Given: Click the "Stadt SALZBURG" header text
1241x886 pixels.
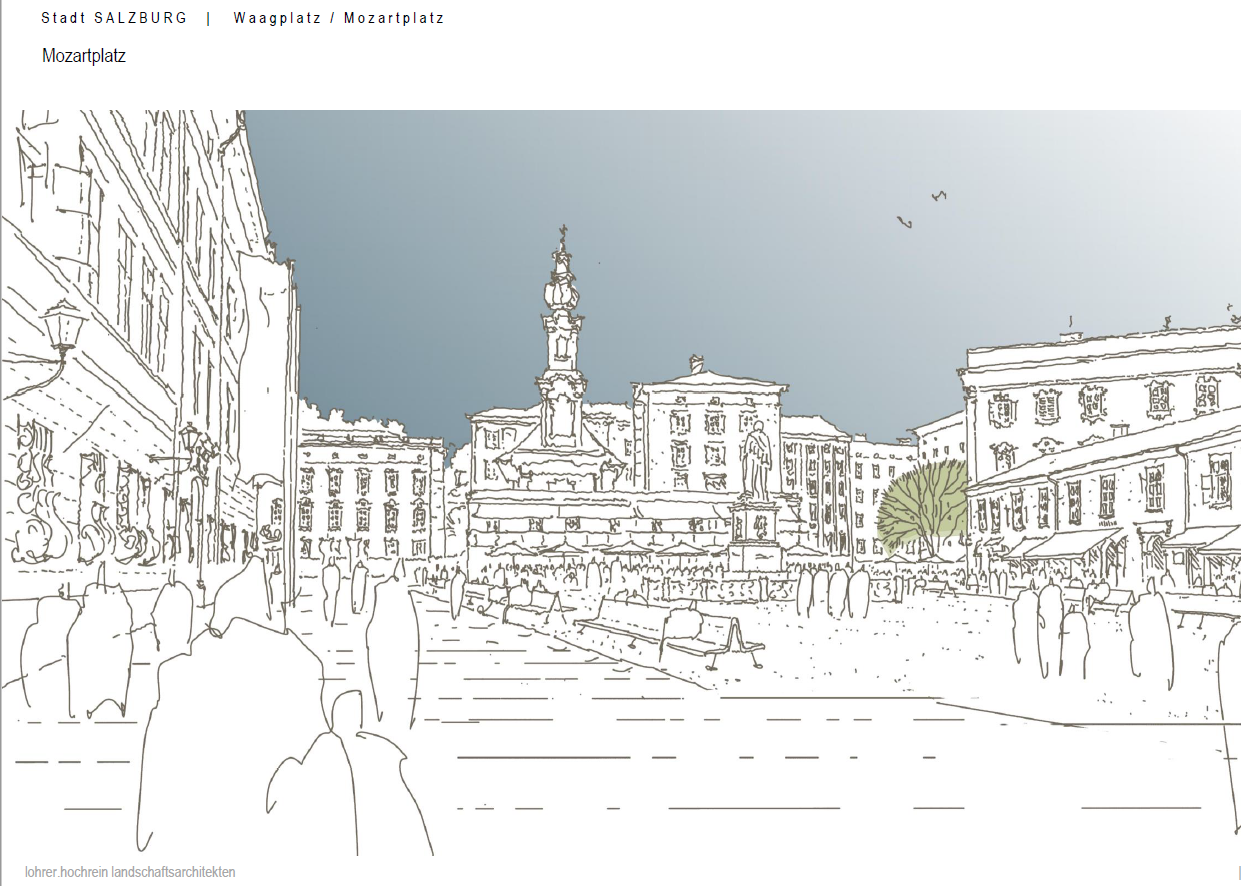Looking at the screenshot, I should click(x=114, y=18).
